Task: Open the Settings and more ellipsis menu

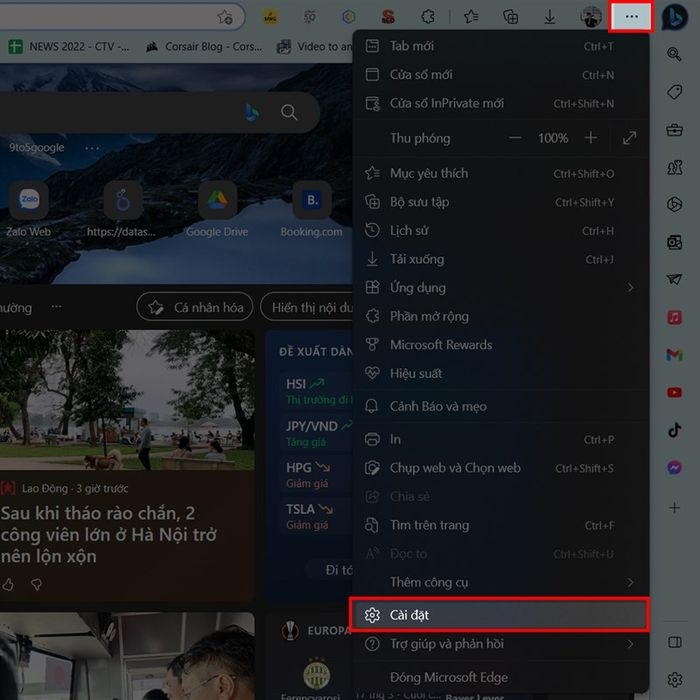Action: pos(631,17)
